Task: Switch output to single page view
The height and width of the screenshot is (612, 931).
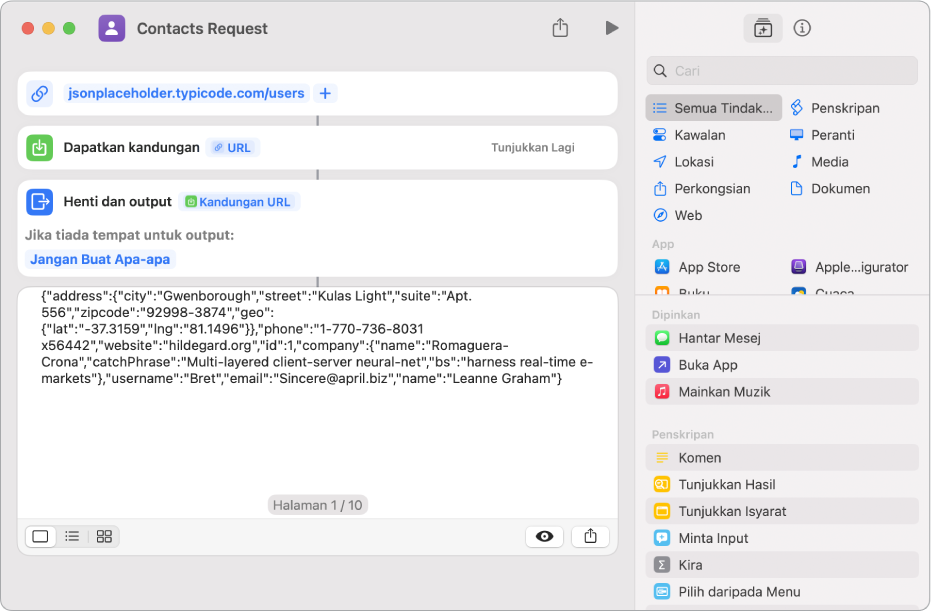Action: click(x=41, y=536)
